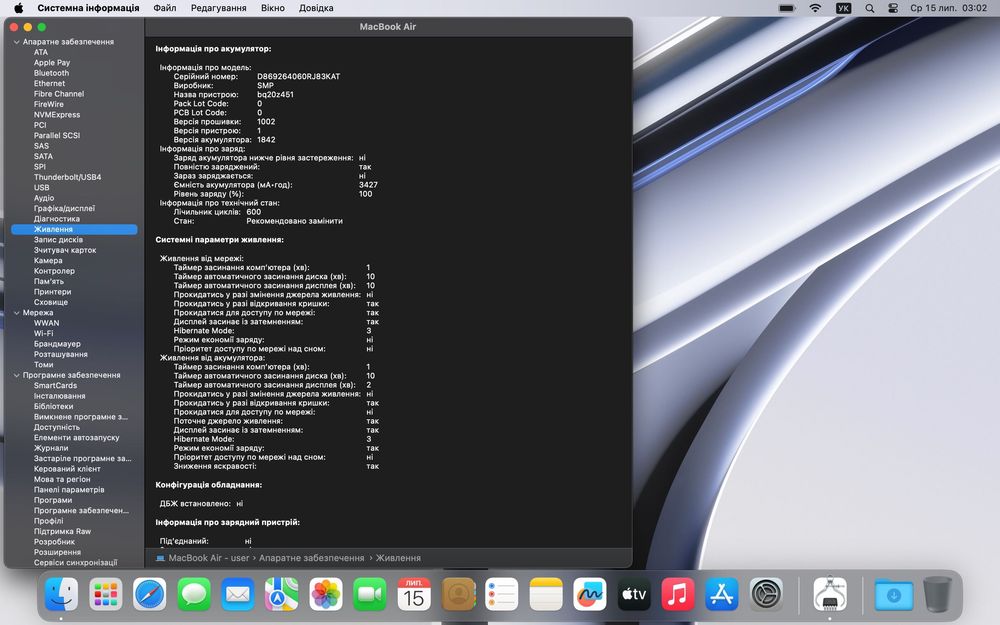Open Music app in Dock
The image size is (1000, 625).
678,594
